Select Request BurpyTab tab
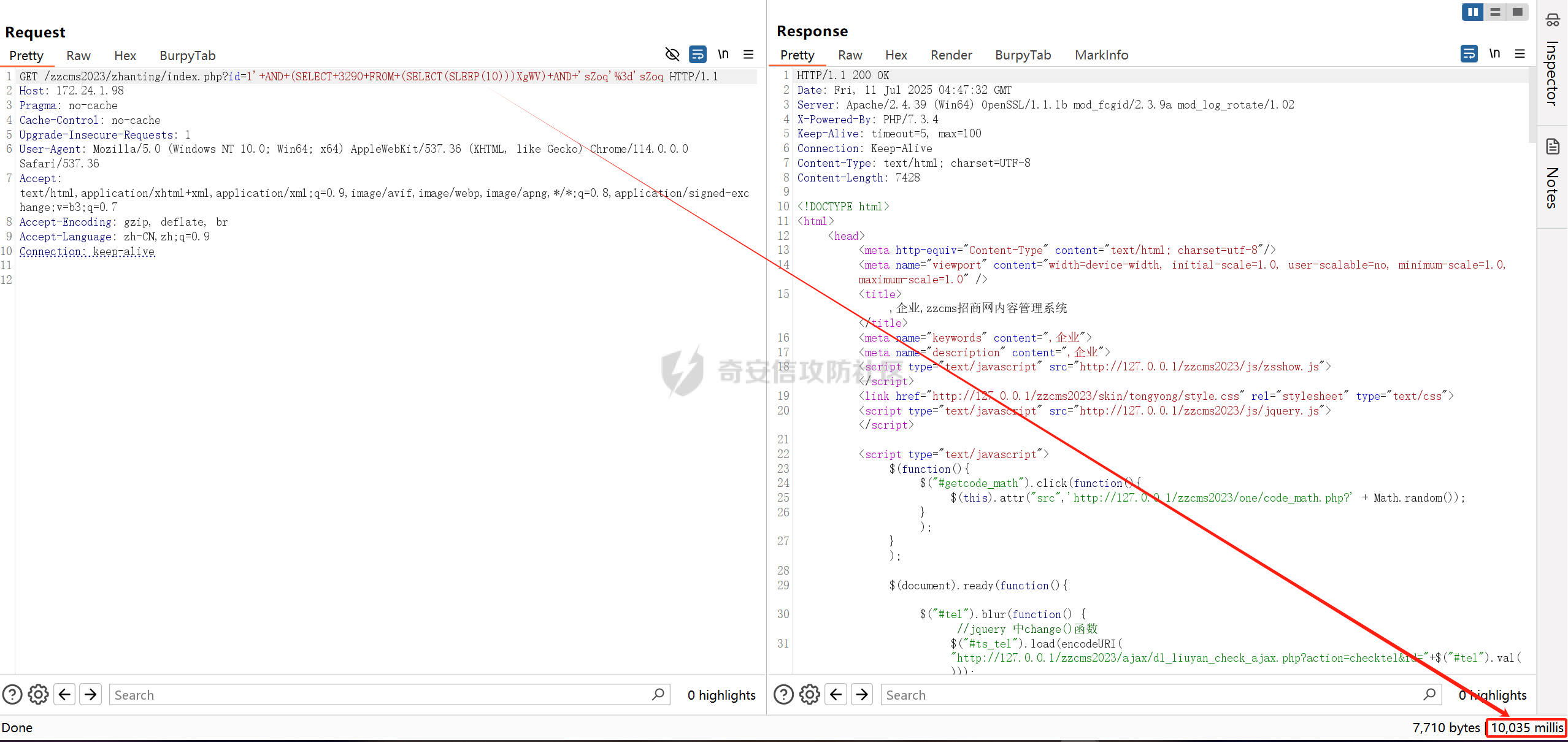 [x=188, y=56]
